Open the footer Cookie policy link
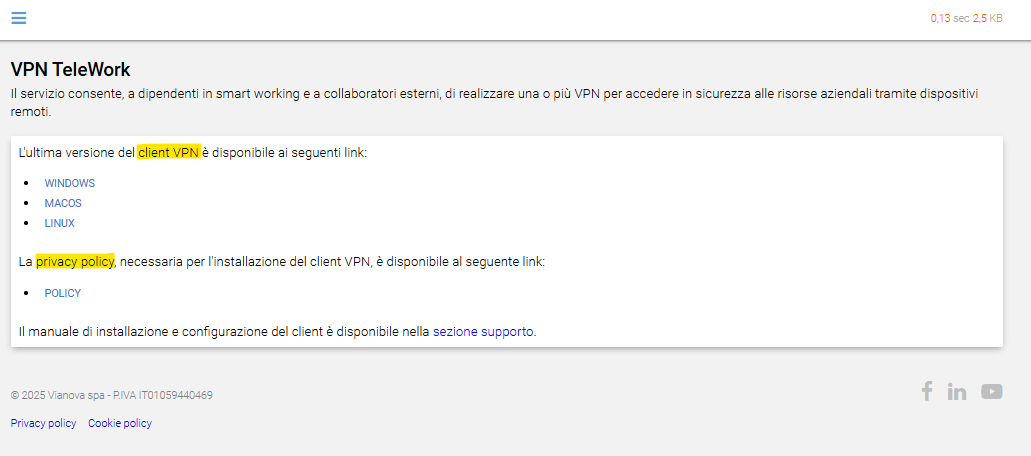The image size is (1031, 456). point(120,423)
